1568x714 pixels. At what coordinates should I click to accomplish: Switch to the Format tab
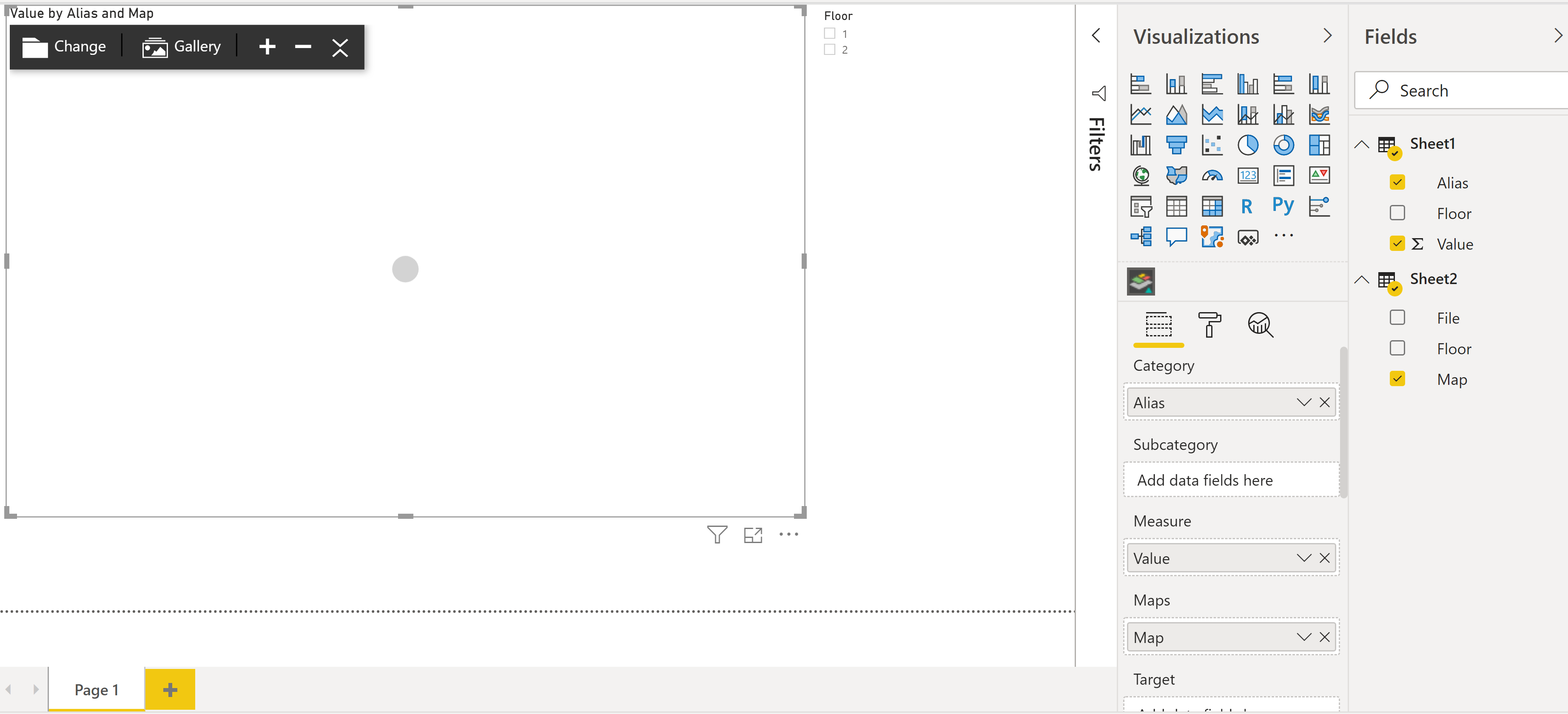tap(1209, 326)
